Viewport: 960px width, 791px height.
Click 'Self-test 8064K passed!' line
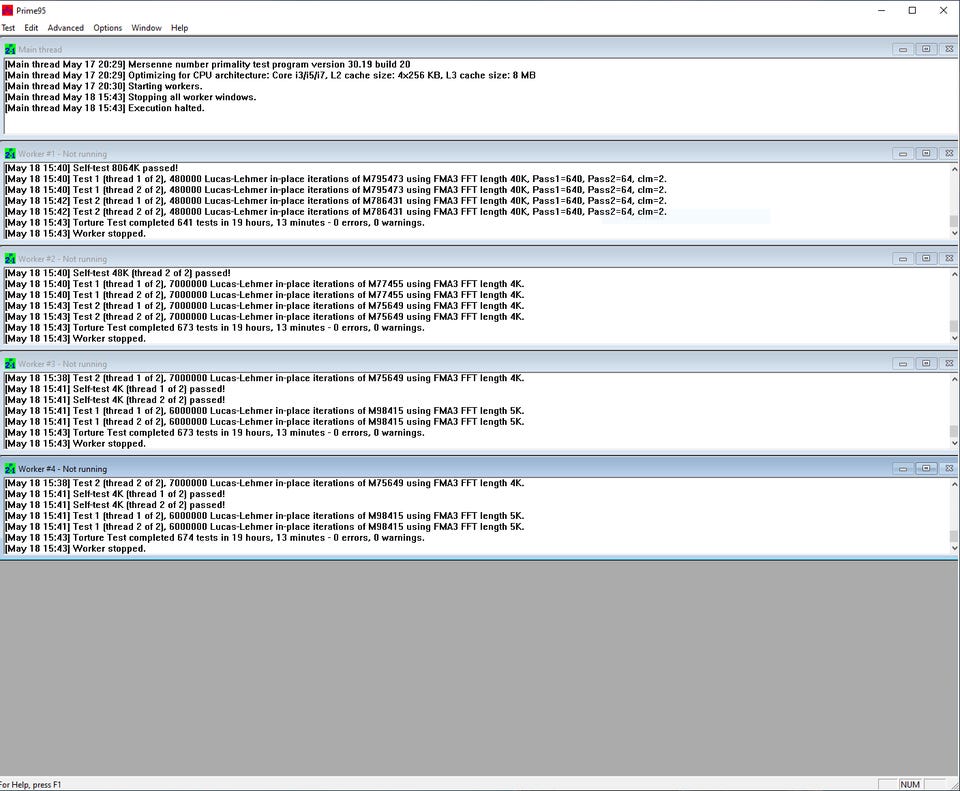pos(91,168)
